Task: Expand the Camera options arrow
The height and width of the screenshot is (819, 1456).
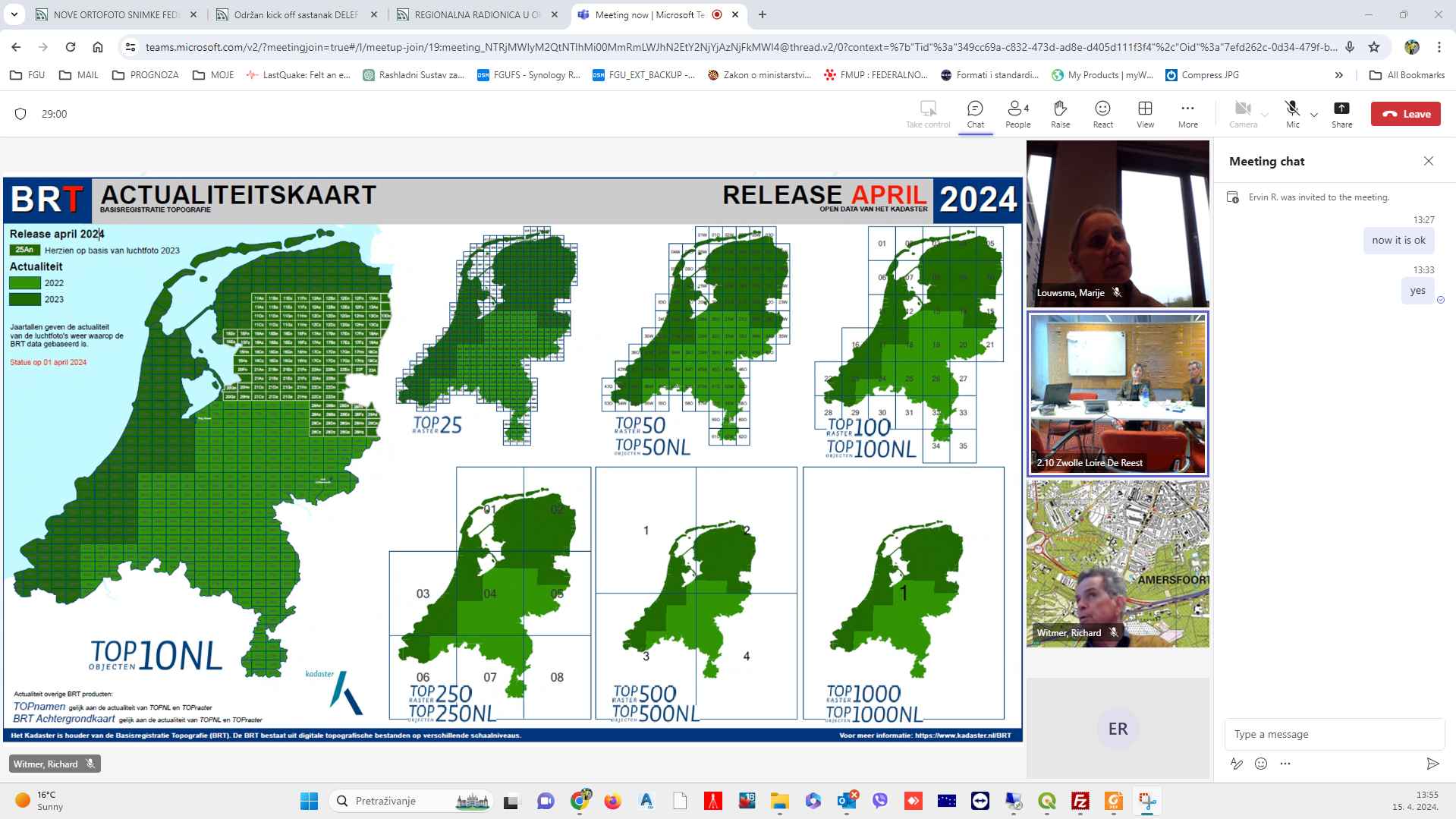Action: [1265, 115]
